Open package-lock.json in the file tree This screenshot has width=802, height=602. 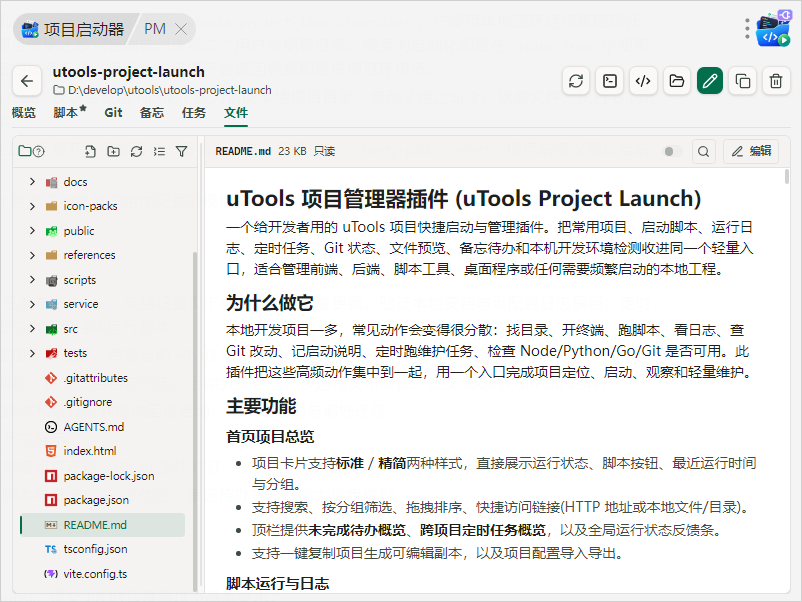pos(103,476)
